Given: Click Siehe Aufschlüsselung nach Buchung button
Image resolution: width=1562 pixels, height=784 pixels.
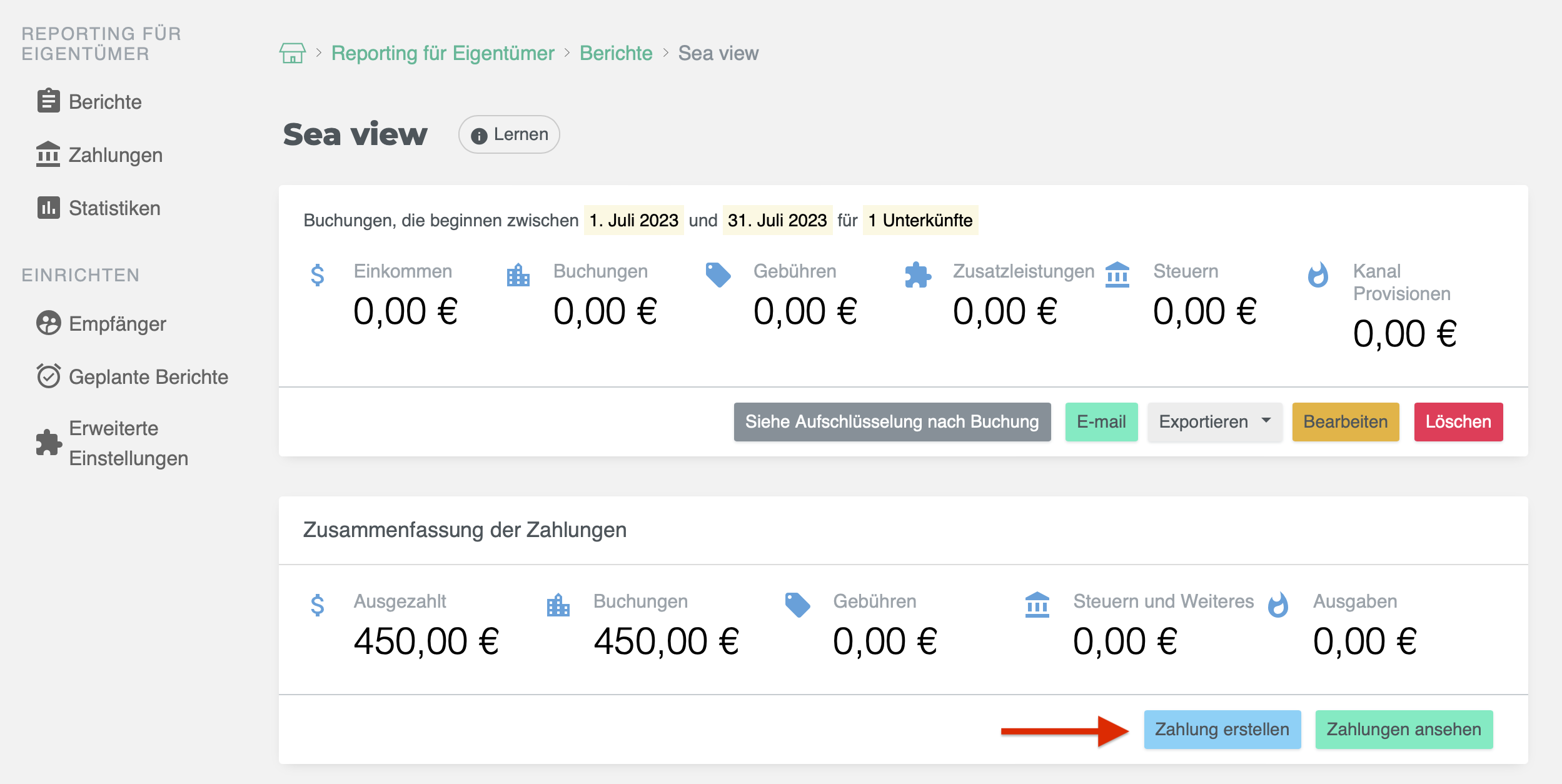Looking at the screenshot, I should click(892, 422).
